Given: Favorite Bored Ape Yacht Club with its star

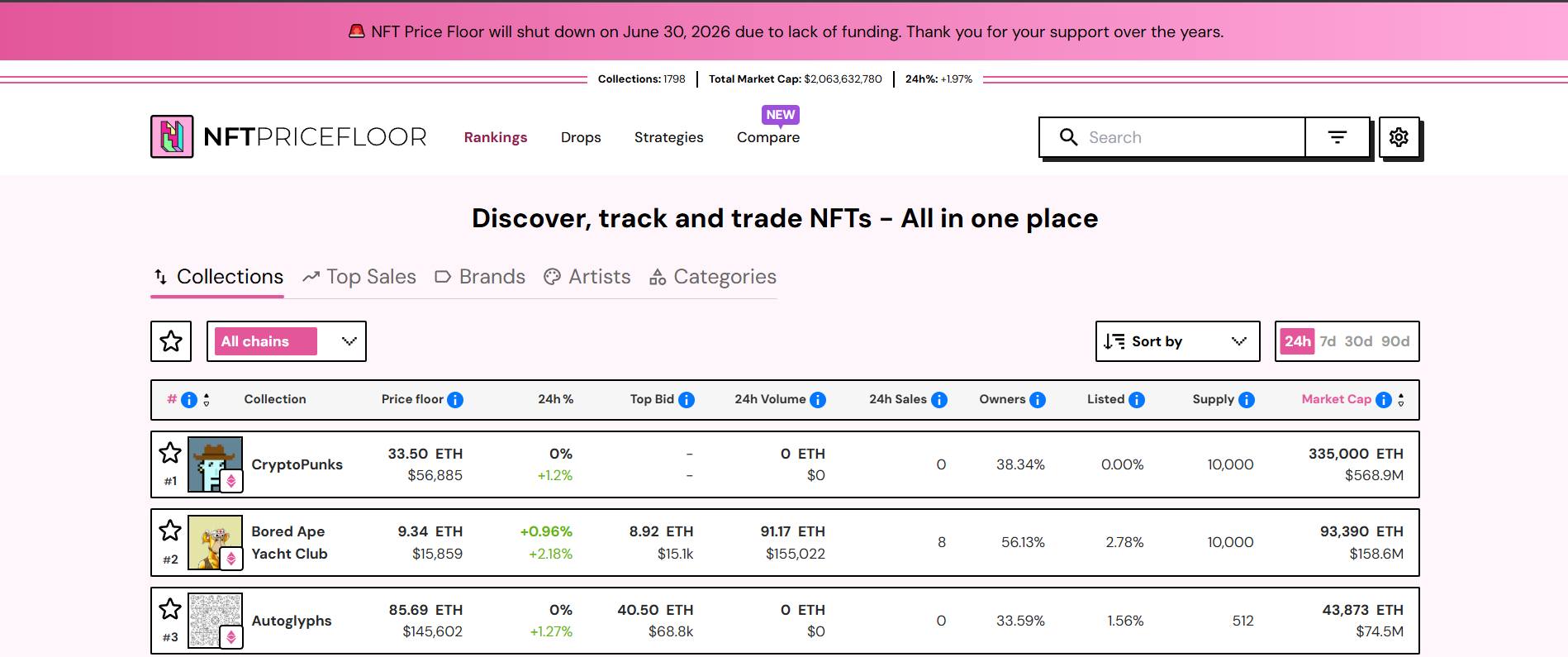Looking at the screenshot, I should [170, 531].
